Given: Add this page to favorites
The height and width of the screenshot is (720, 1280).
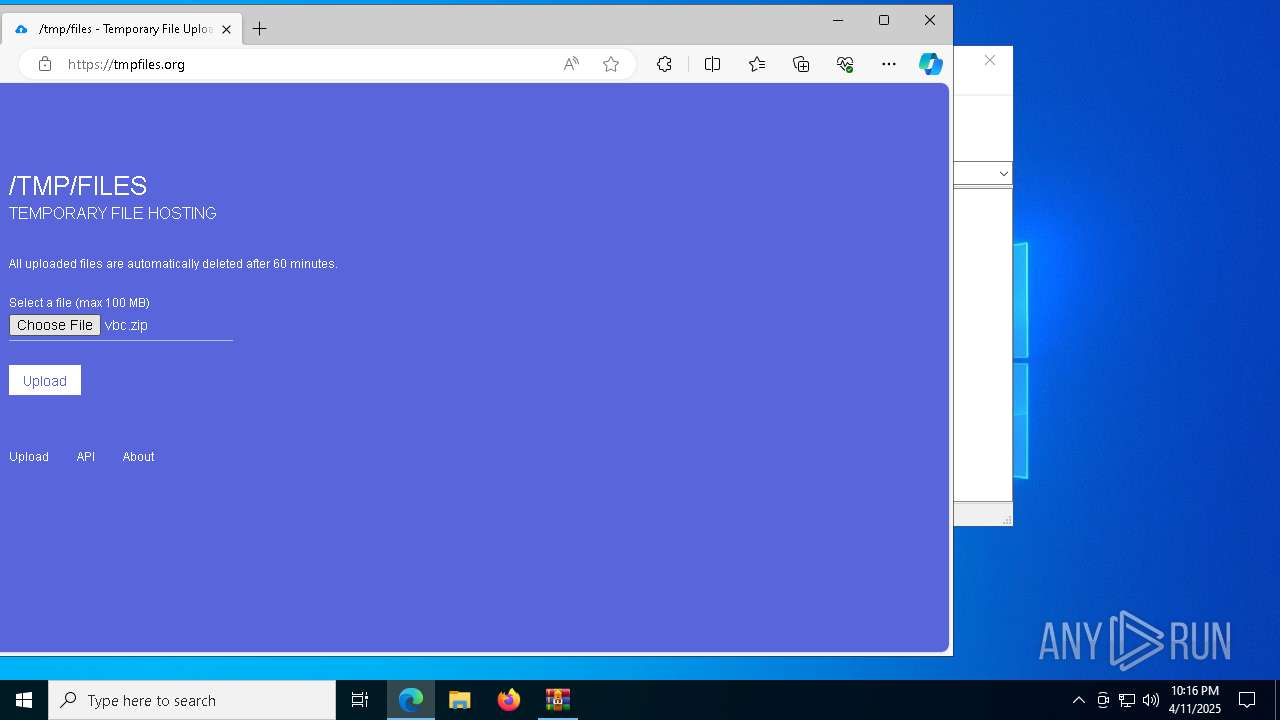Looking at the screenshot, I should click(x=611, y=64).
